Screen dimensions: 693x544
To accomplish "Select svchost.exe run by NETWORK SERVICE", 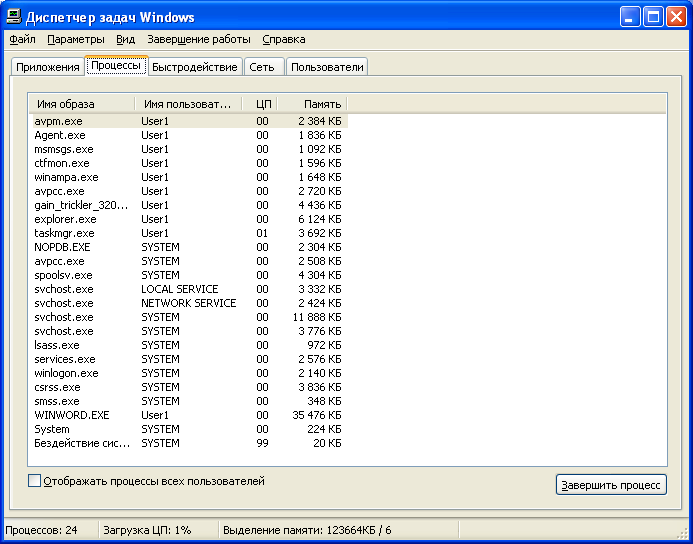I will pos(190,303).
